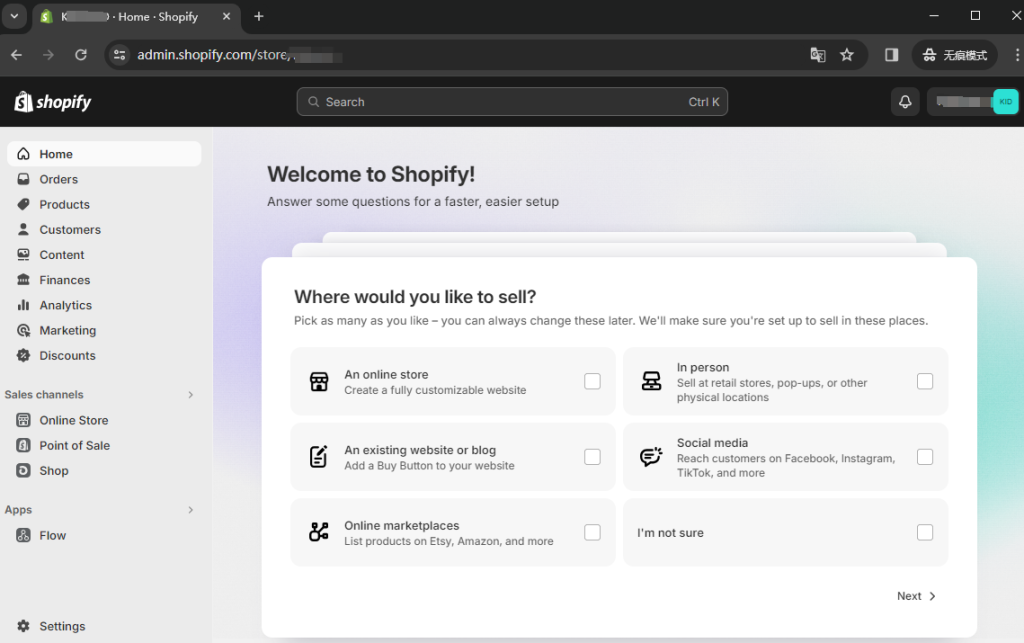This screenshot has height=643, width=1024.
Task: Open Discounts page
Action: (104, 355)
